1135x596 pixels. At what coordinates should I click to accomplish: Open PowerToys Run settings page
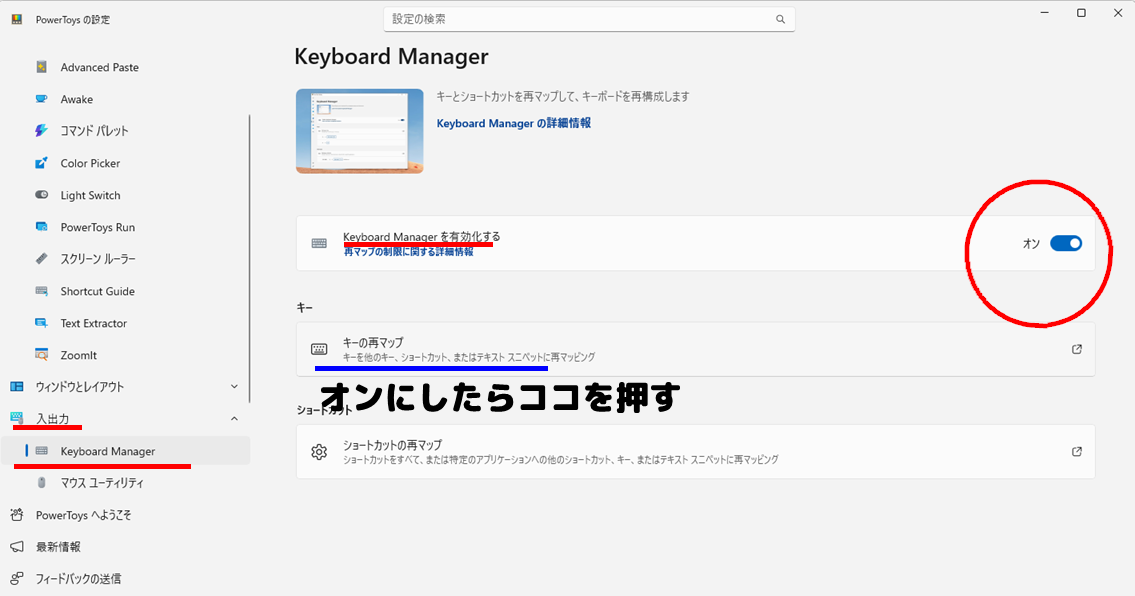pyautogui.click(x=97, y=227)
